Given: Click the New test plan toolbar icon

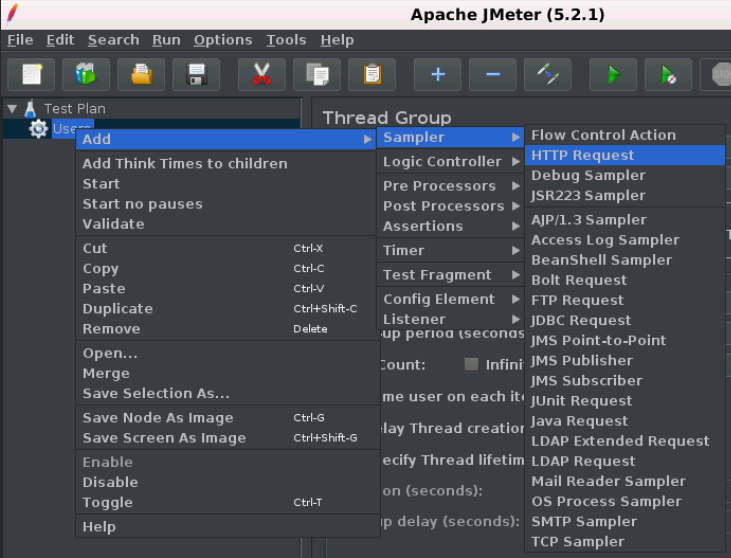Looking at the screenshot, I should point(31,74).
